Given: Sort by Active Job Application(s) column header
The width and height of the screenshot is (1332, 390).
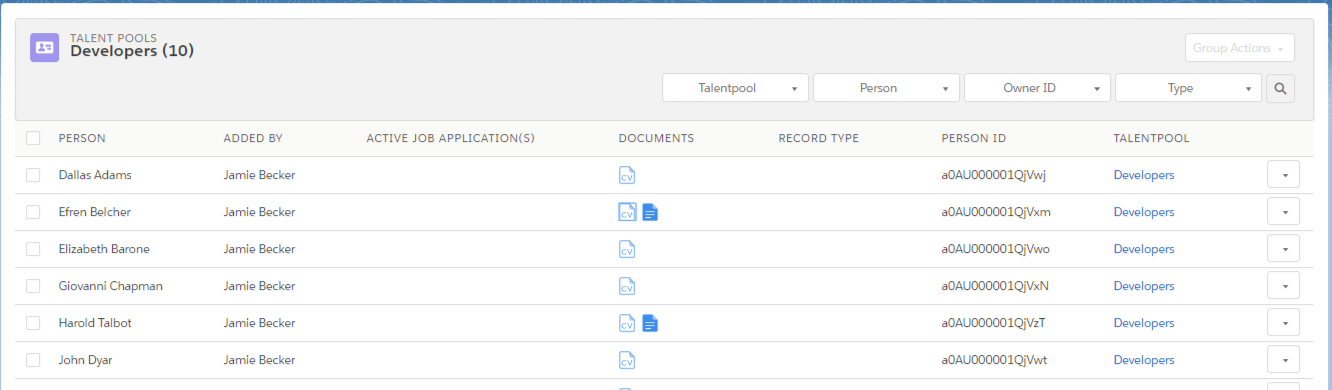Looking at the screenshot, I should [451, 139].
